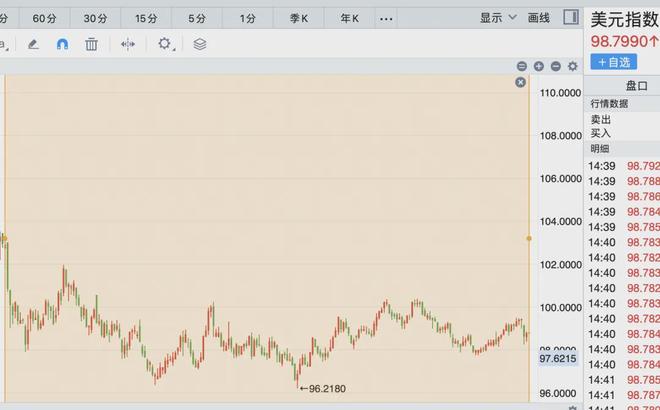This screenshot has width=660, height=410.
Task: Click the horizontal stretch arrows icon
Action: click(x=128, y=44)
